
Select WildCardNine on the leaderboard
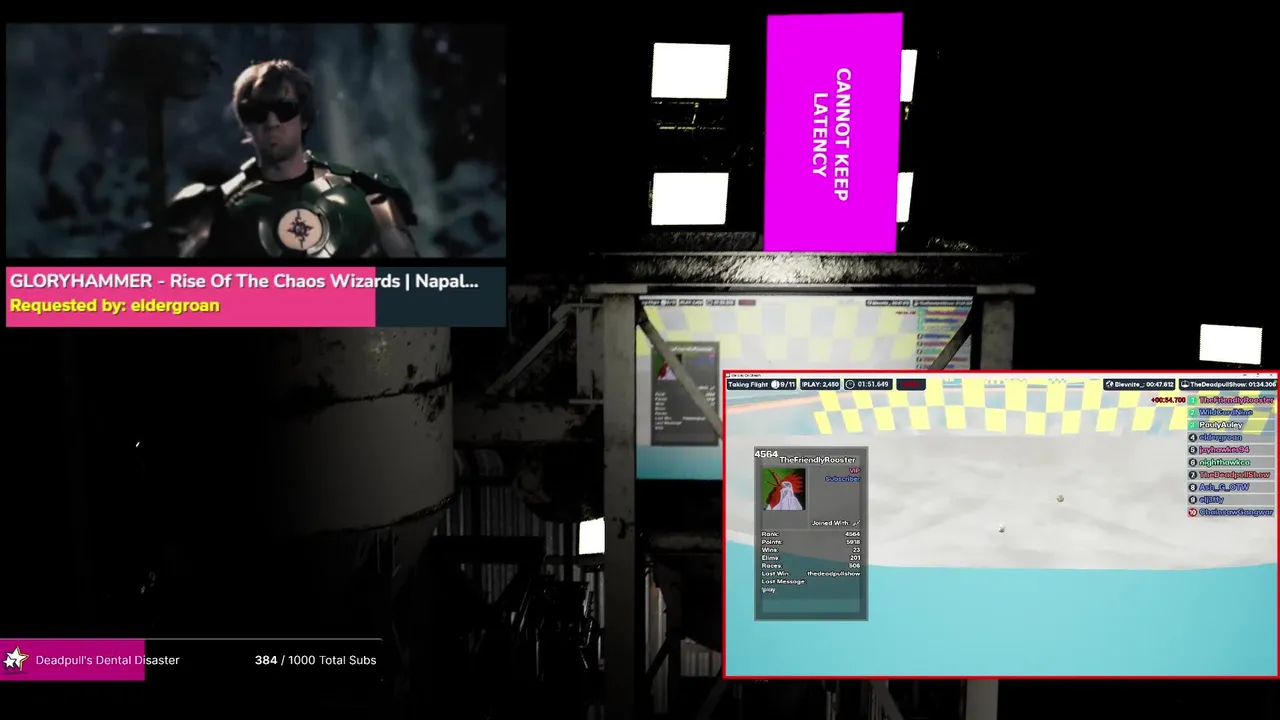click(1225, 412)
